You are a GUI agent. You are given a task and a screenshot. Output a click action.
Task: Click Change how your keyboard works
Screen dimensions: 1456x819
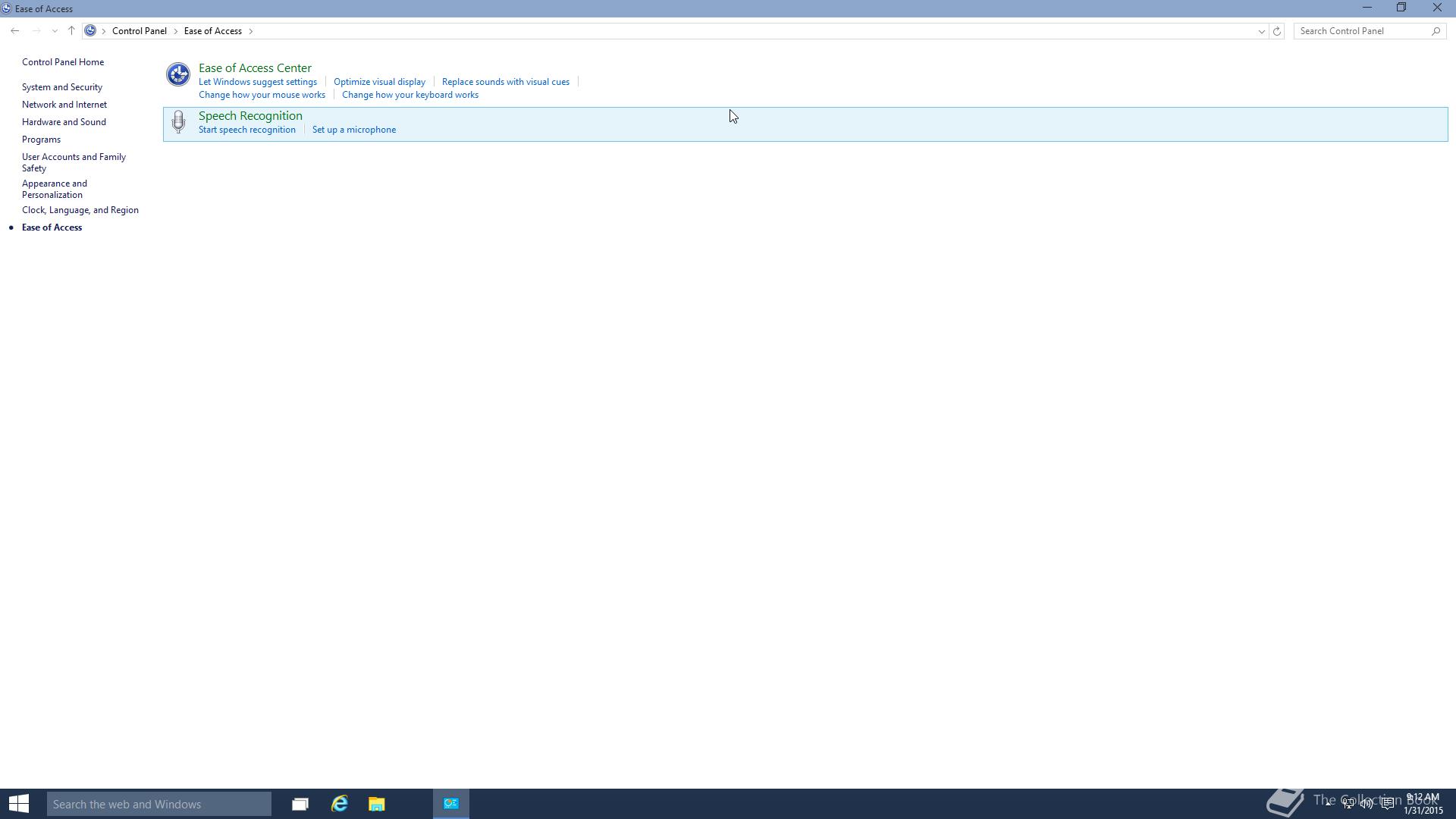pyautogui.click(x=410, y=95)
